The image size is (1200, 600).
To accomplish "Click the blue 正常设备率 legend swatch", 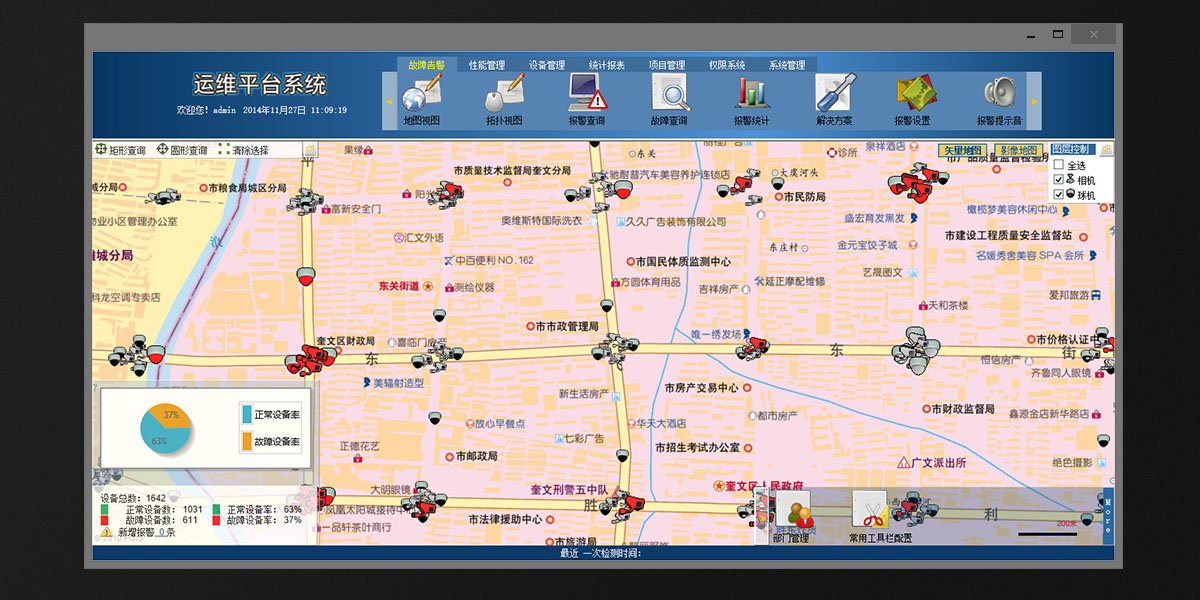I will (x=247, y=414).
